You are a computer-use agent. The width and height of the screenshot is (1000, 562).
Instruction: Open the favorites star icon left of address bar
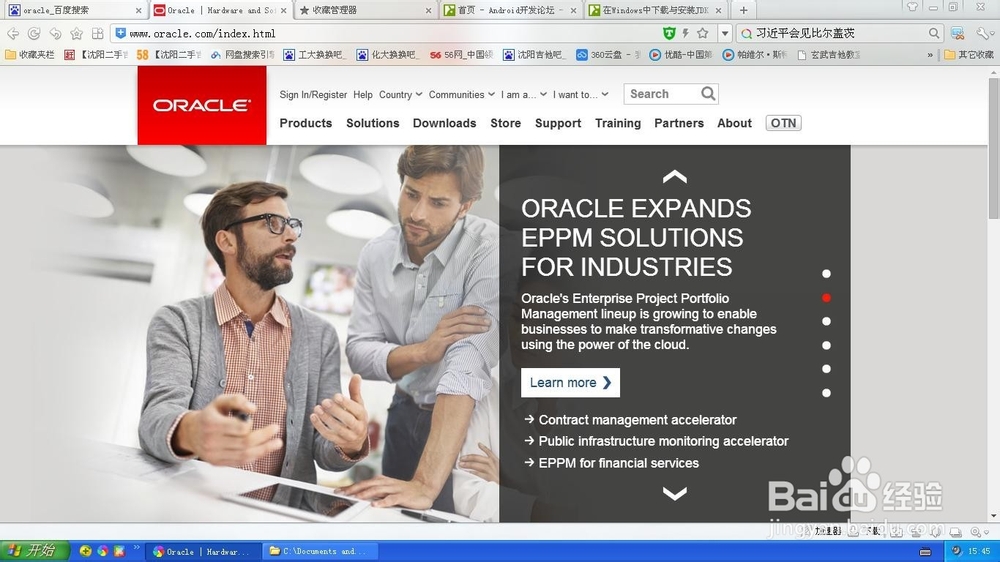77,33
